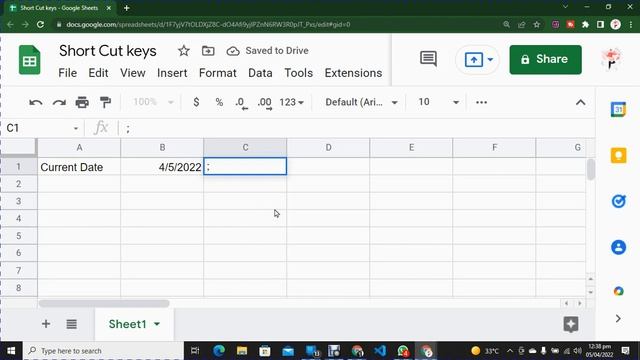Click the Short Cut keys document title

click(x=108, y=51)
